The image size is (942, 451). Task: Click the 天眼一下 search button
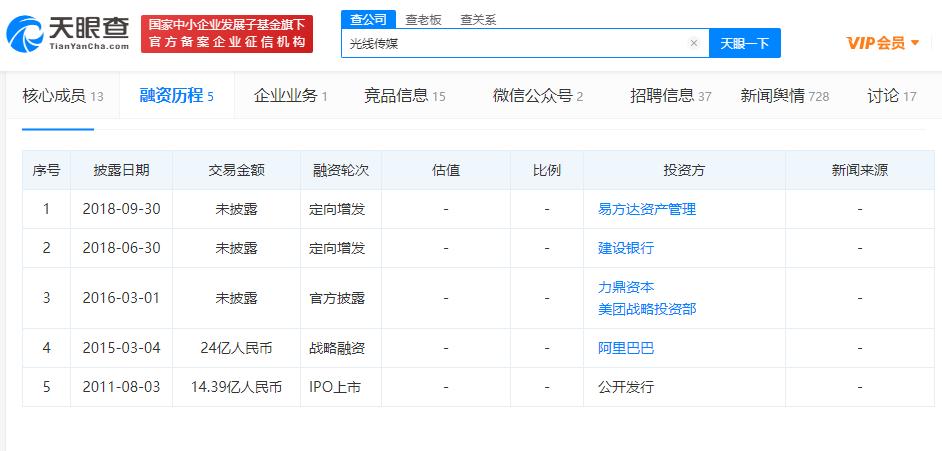pyautogui.click(x=744, y=43)
